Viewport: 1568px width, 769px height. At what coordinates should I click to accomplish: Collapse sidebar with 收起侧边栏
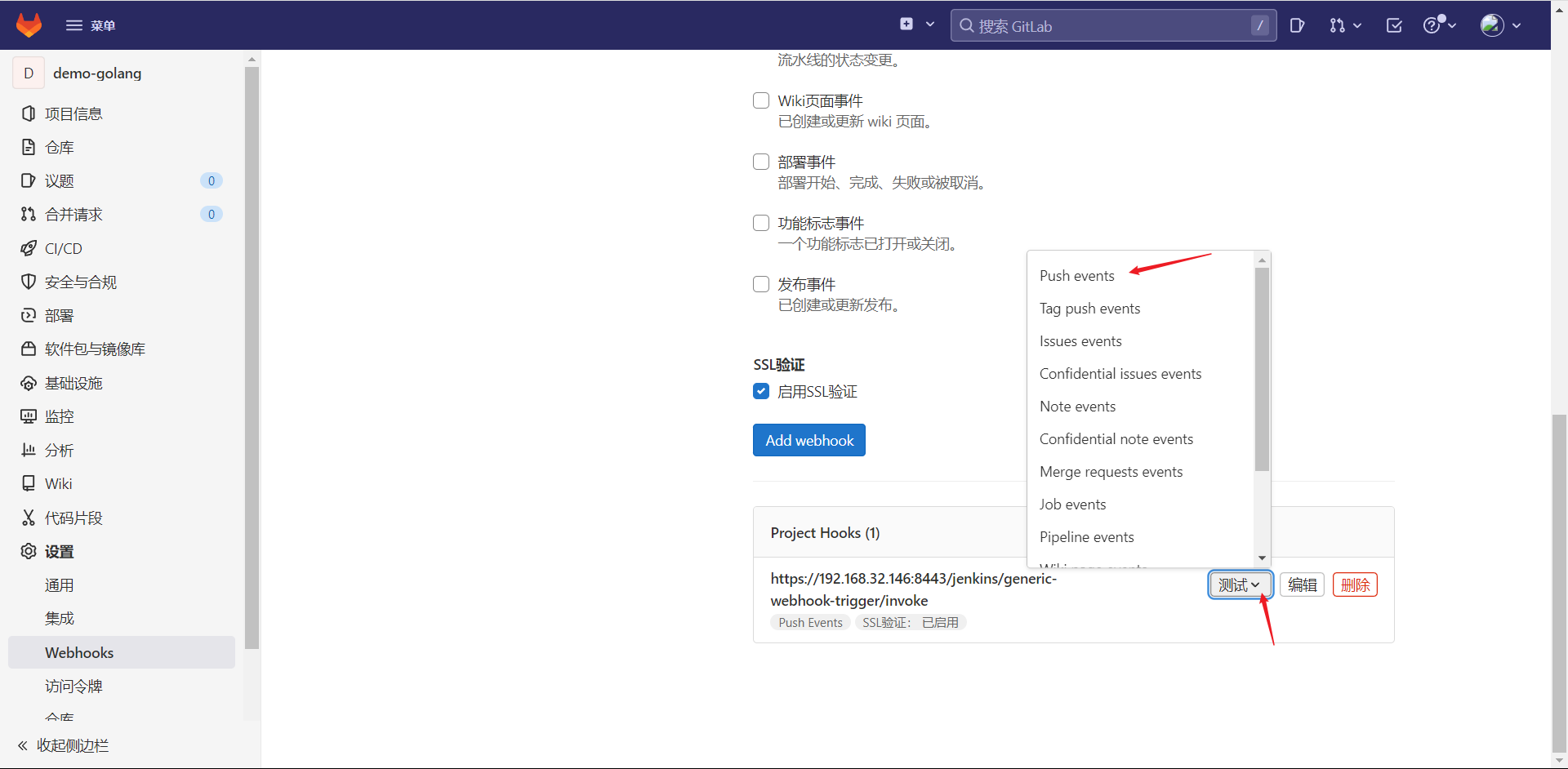click(x=64, y=745)
